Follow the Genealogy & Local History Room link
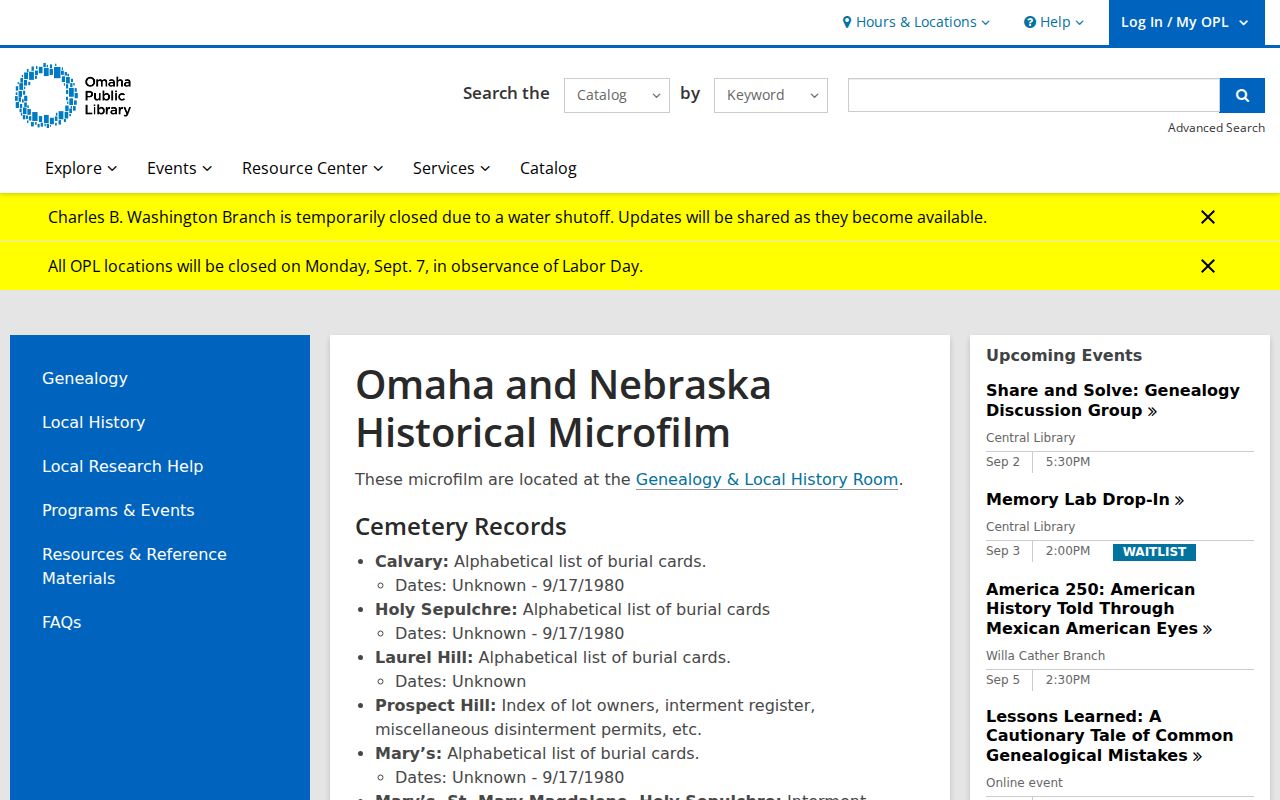 (x=767, y=479)
